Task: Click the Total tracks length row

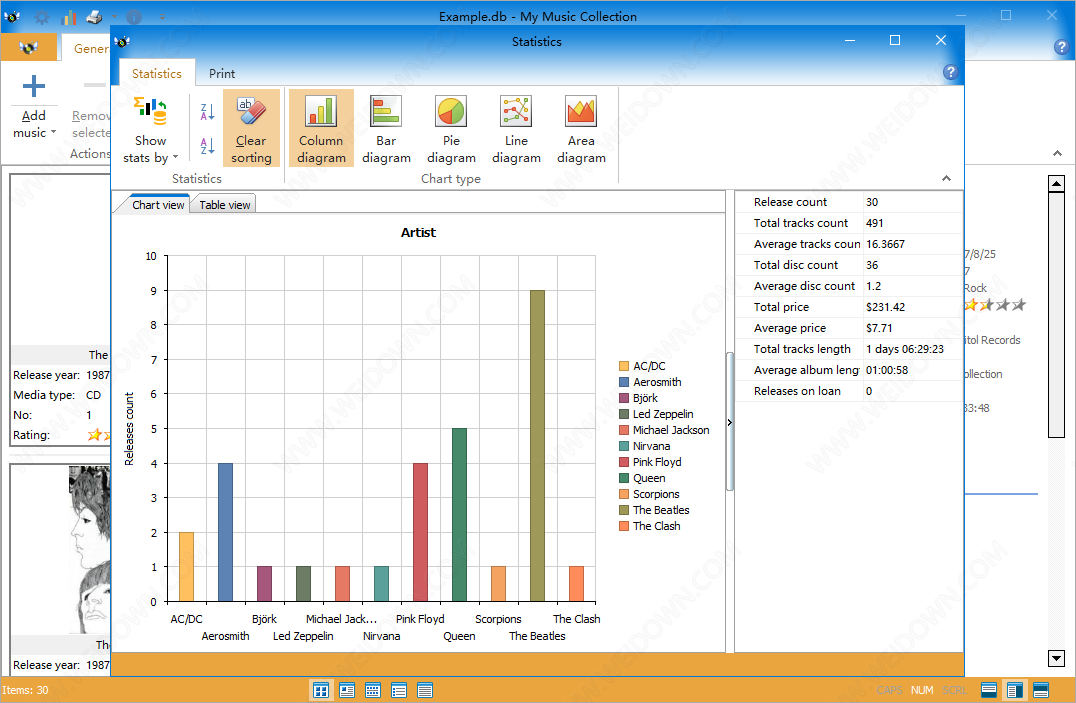Action: 849,349
